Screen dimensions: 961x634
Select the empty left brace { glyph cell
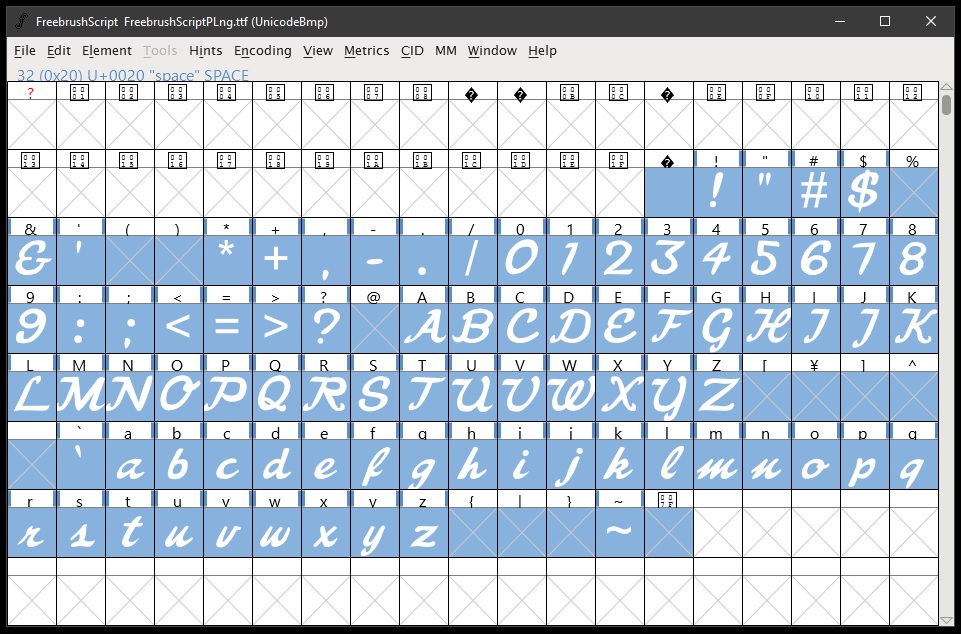coord(473,533)
